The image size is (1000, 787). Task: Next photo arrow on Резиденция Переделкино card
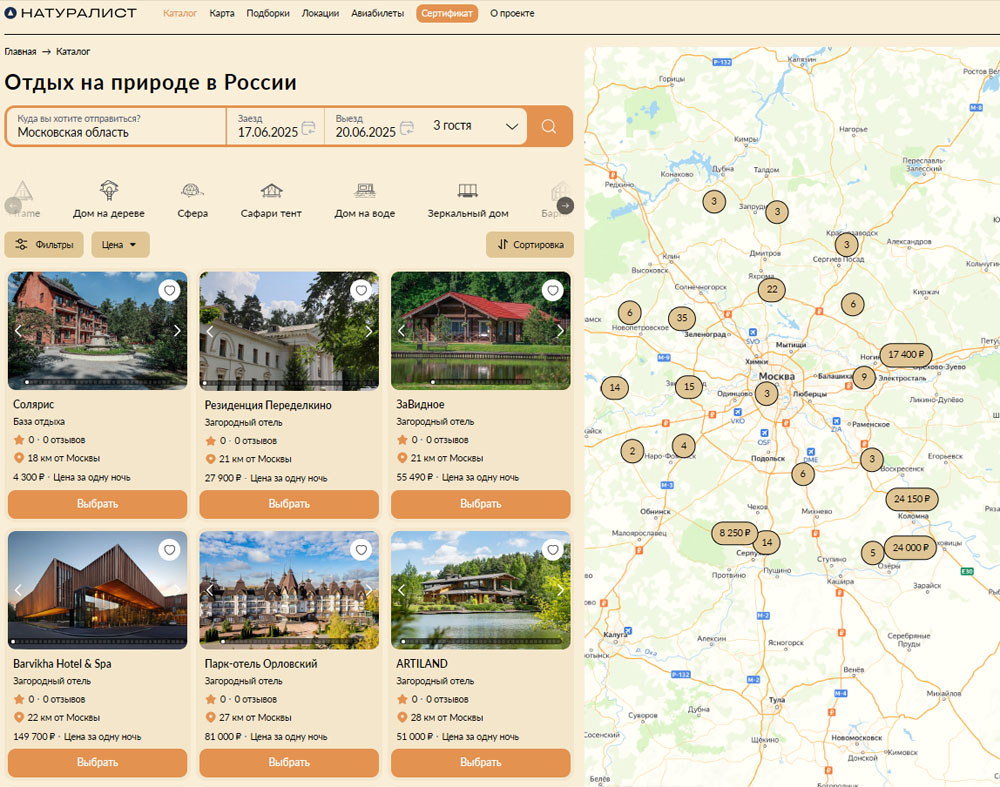369,331
